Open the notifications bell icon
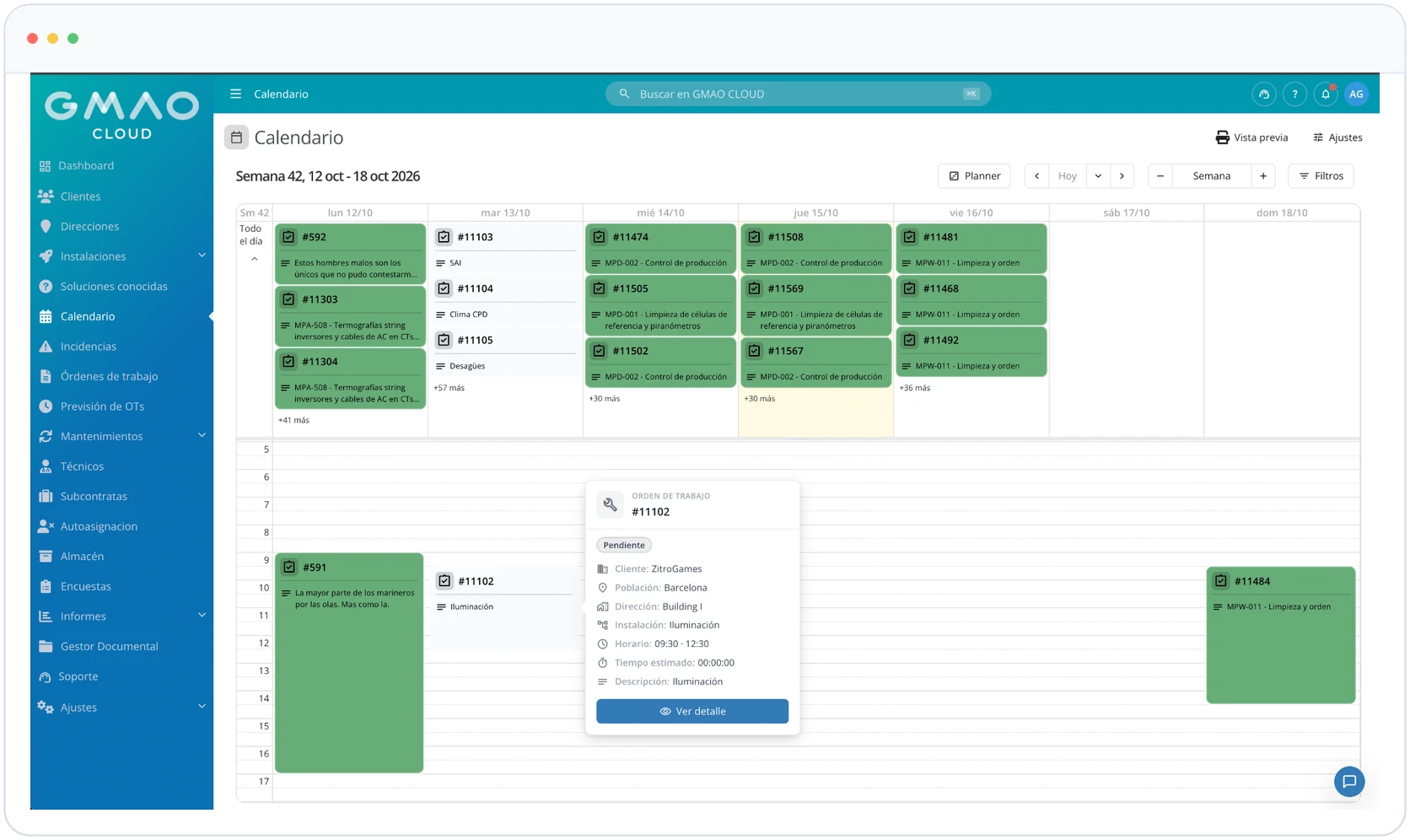This screenshot has width=1410, height=840. pyautogui.click(x=1326, y=94)
